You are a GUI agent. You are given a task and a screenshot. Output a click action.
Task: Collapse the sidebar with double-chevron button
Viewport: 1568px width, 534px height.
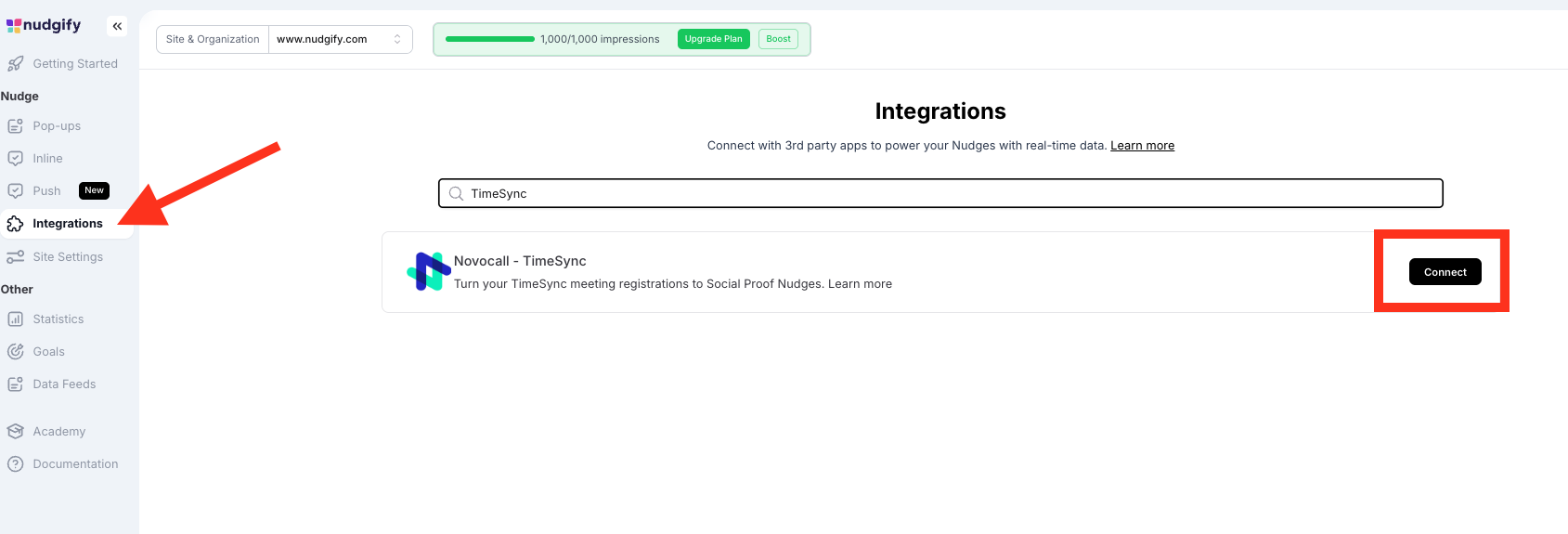(x=117, y=26)
